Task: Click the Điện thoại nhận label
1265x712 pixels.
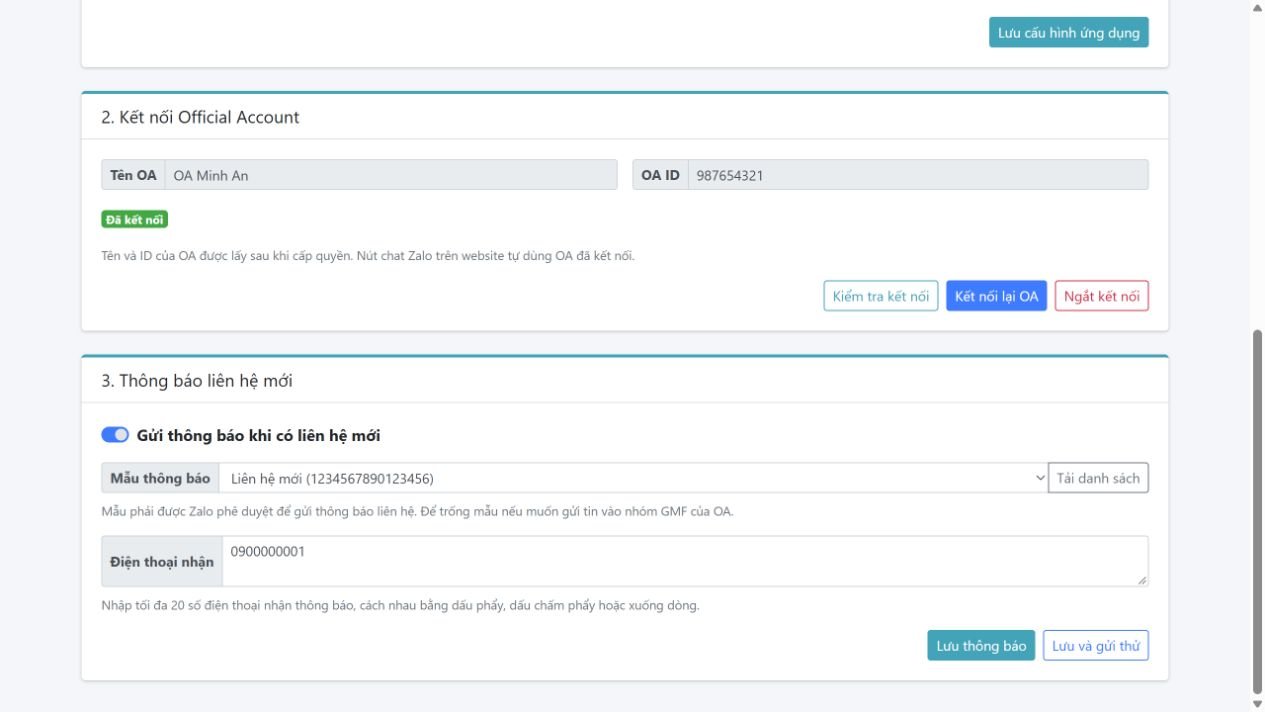Action: (x=162, y=561)
